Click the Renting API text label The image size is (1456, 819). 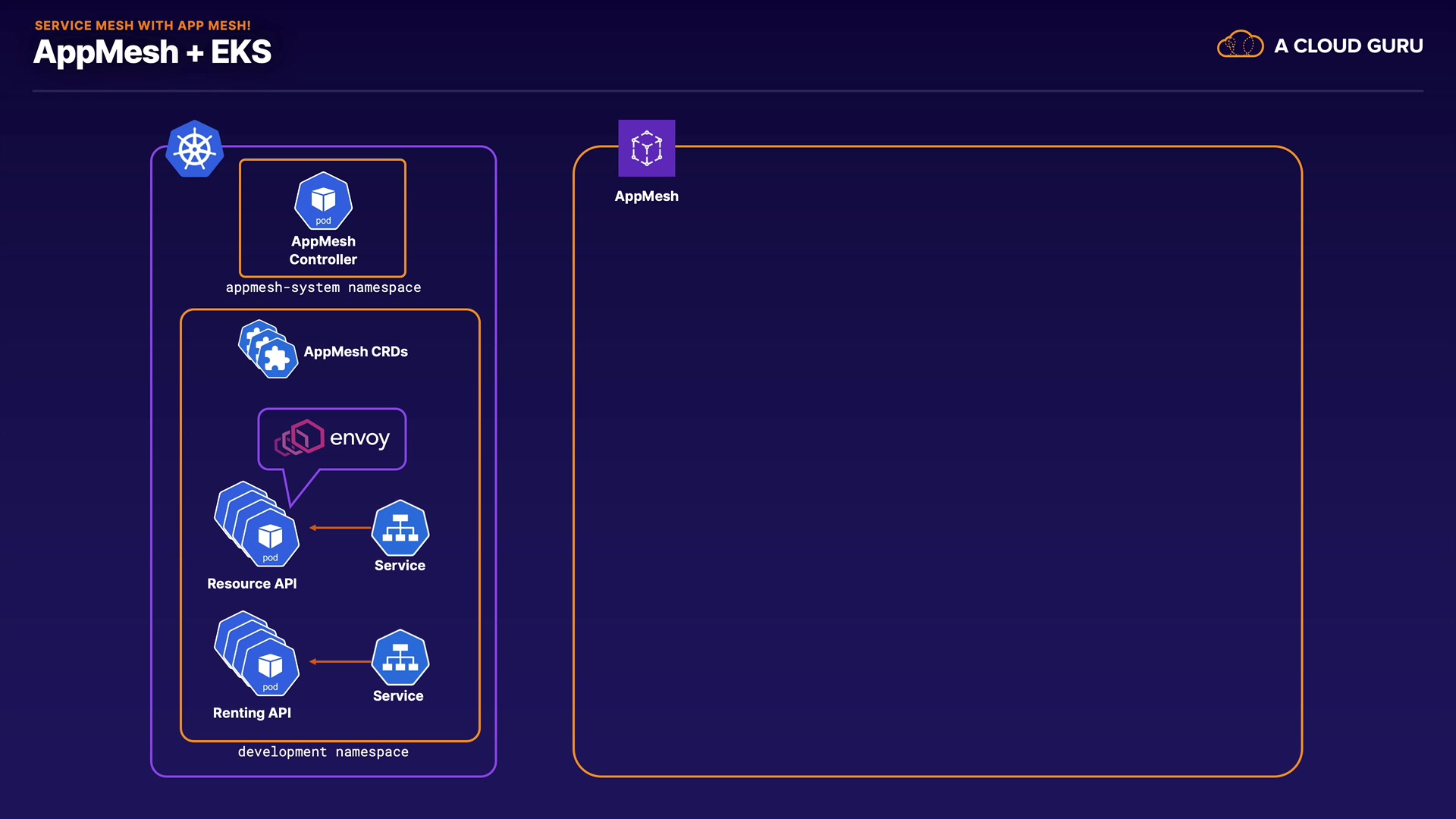pos(252,713)
